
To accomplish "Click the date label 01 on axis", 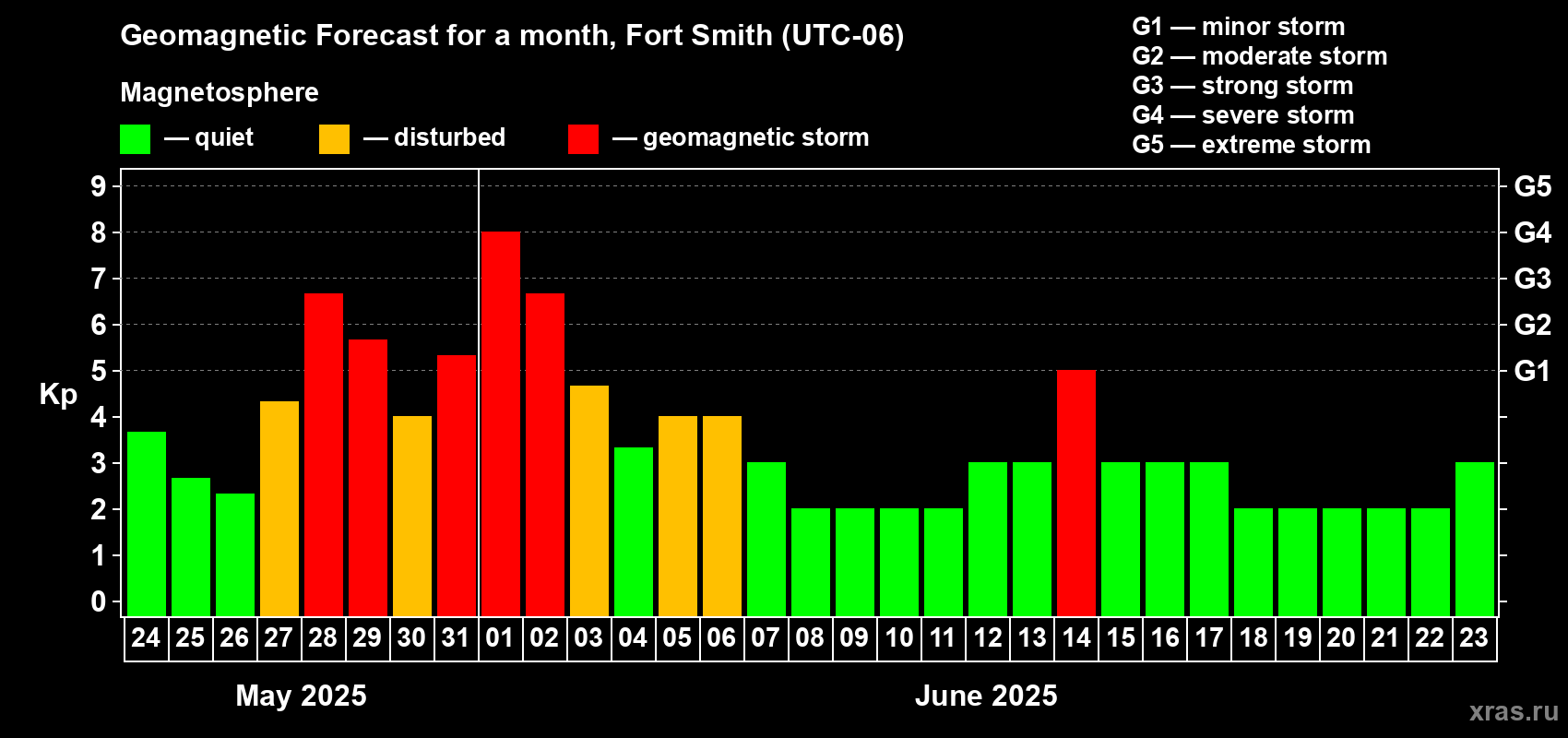I will pos(500,637).
